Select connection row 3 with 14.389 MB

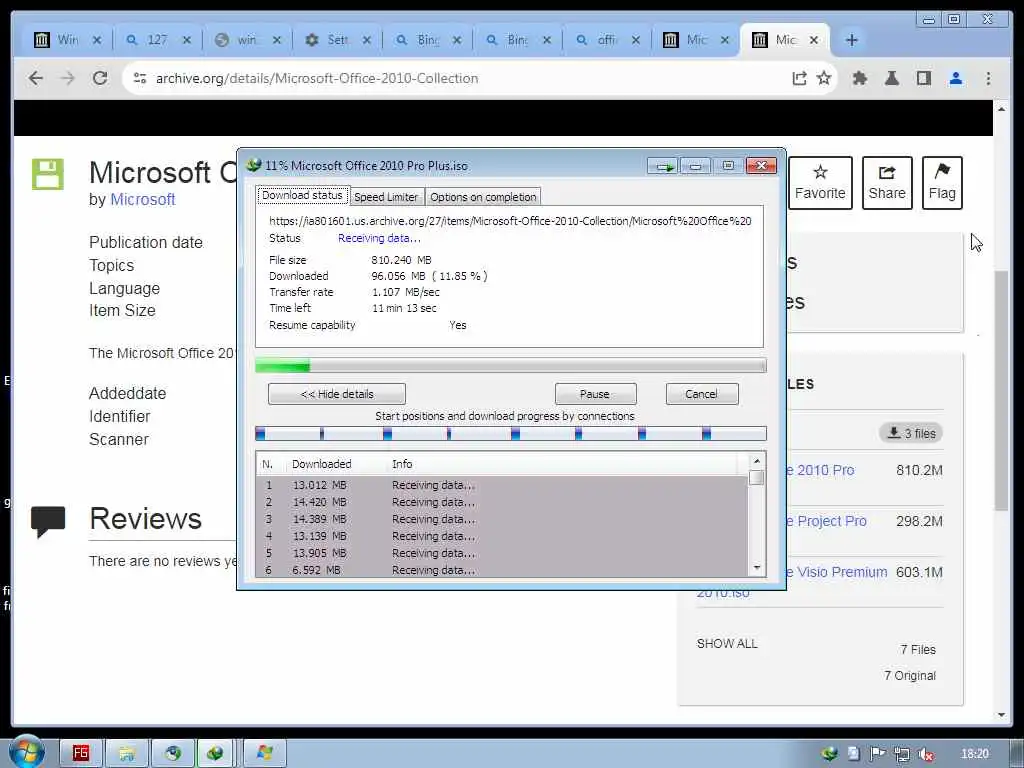503,519
